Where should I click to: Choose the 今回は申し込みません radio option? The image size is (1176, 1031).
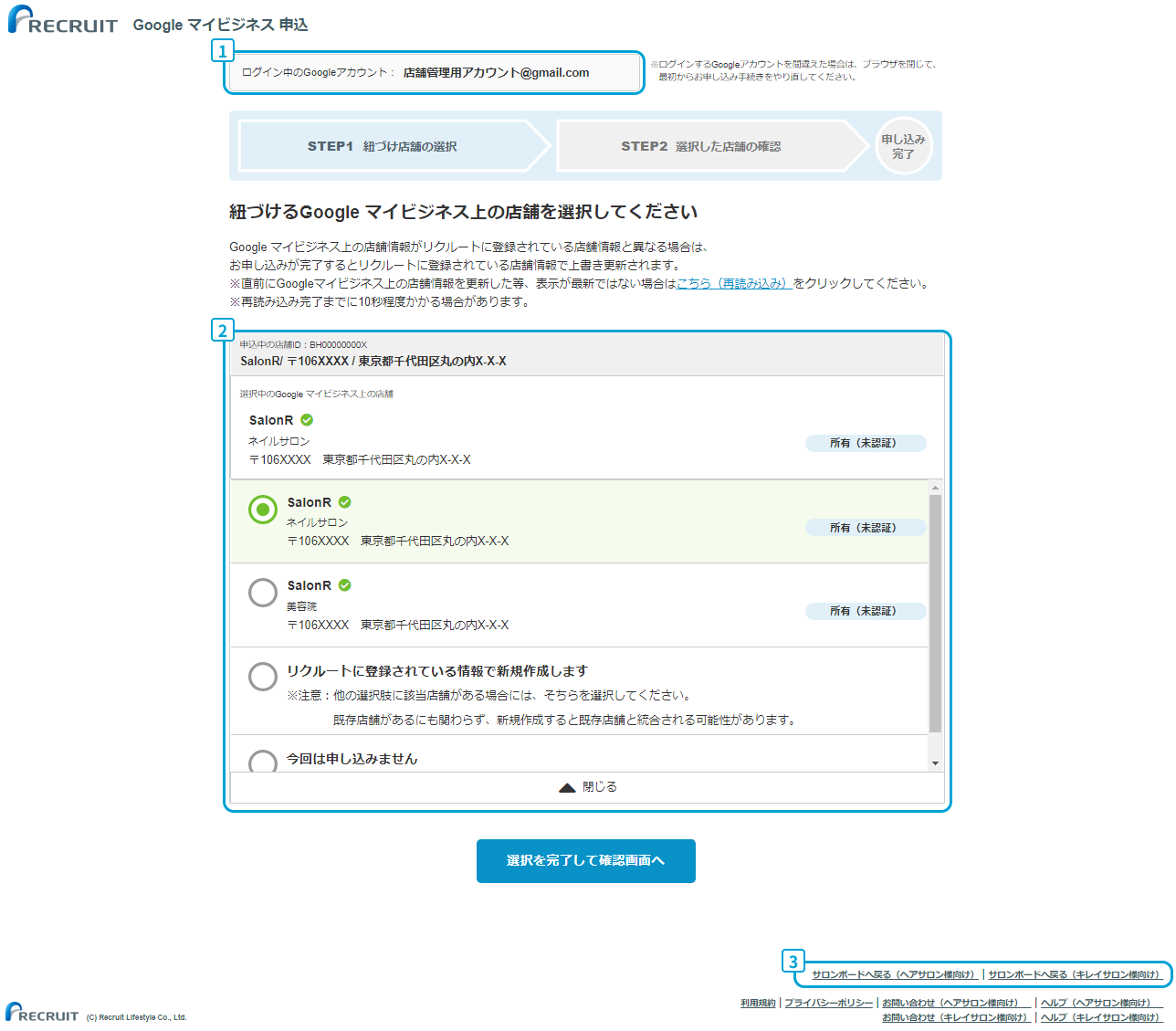click(x=263, y=762)
